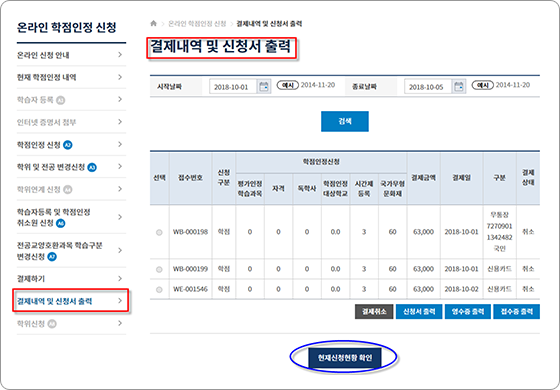Open calendar picker for 시작날짜
This screenshot has height=390, width=560.
coord(264,87)
